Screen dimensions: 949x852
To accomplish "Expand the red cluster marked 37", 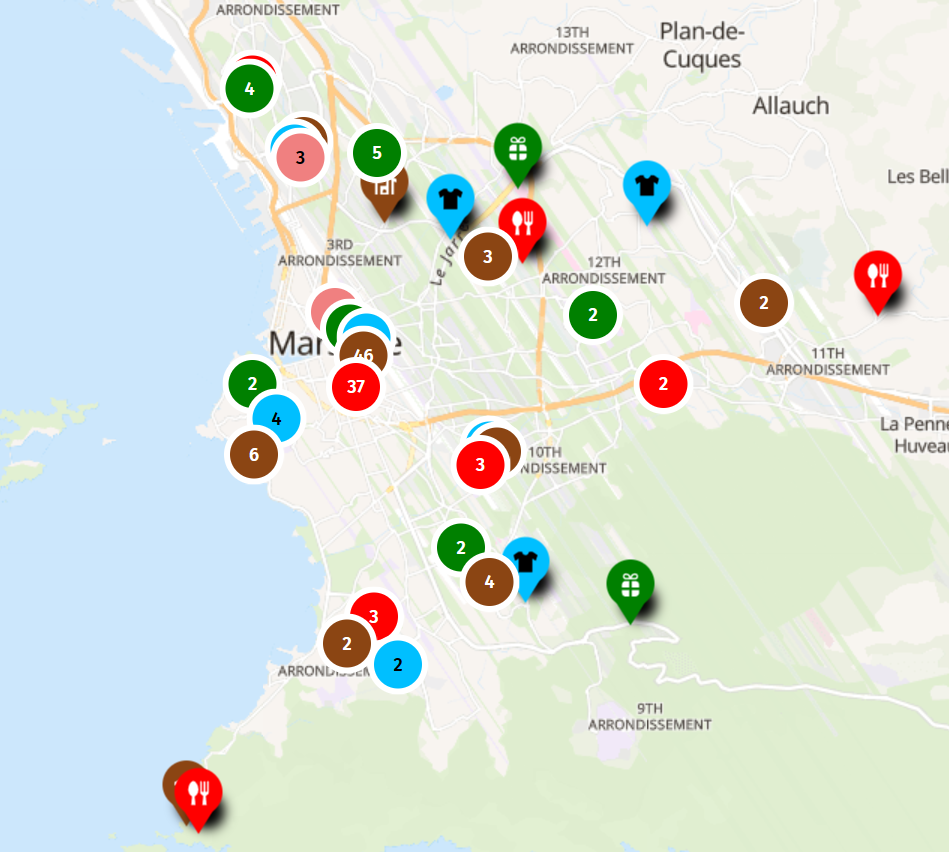I will [356, 386].
